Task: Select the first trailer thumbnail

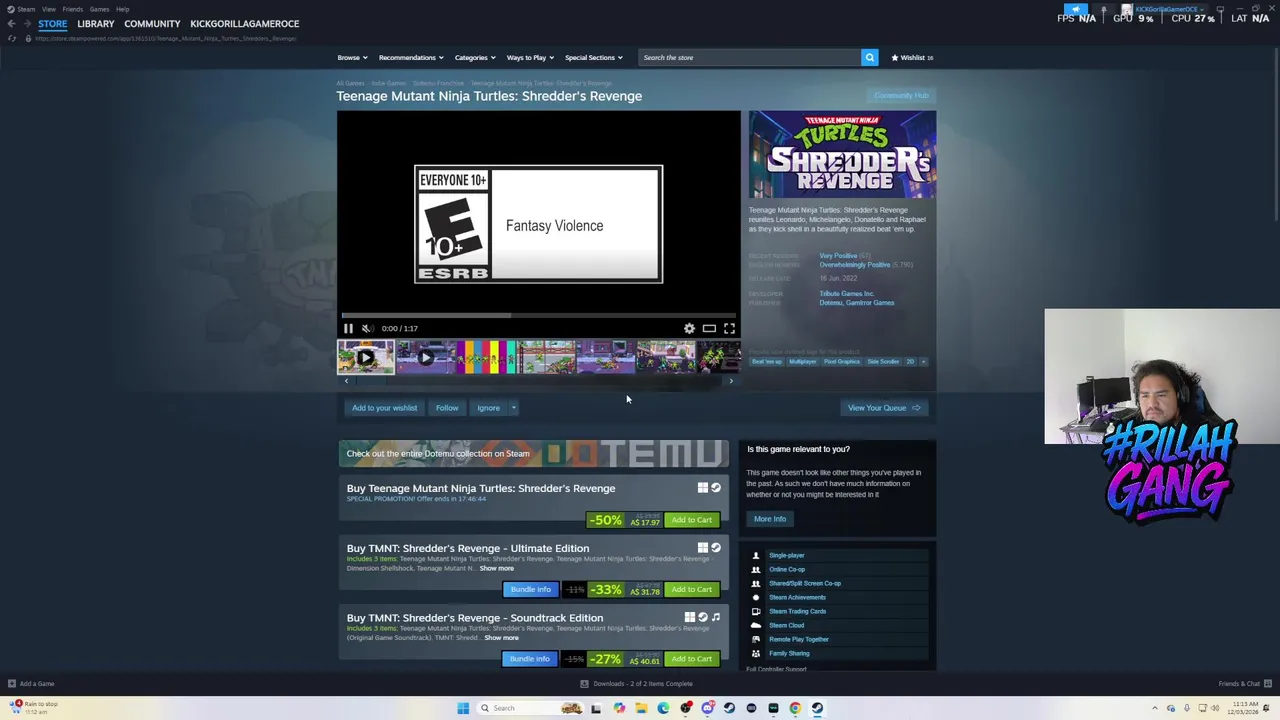Action: 365,357
